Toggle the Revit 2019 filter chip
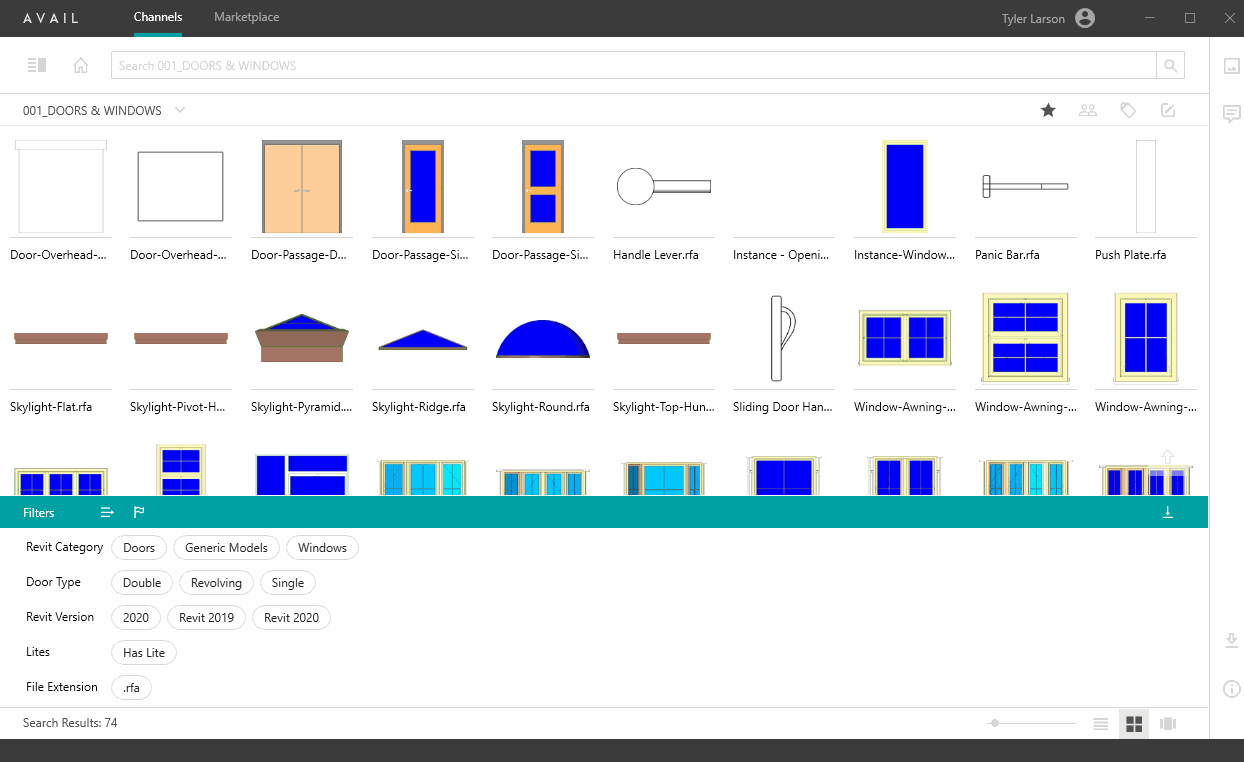Image resolution: width=1244 pixels, height=762 pixels. pos(206,618)
